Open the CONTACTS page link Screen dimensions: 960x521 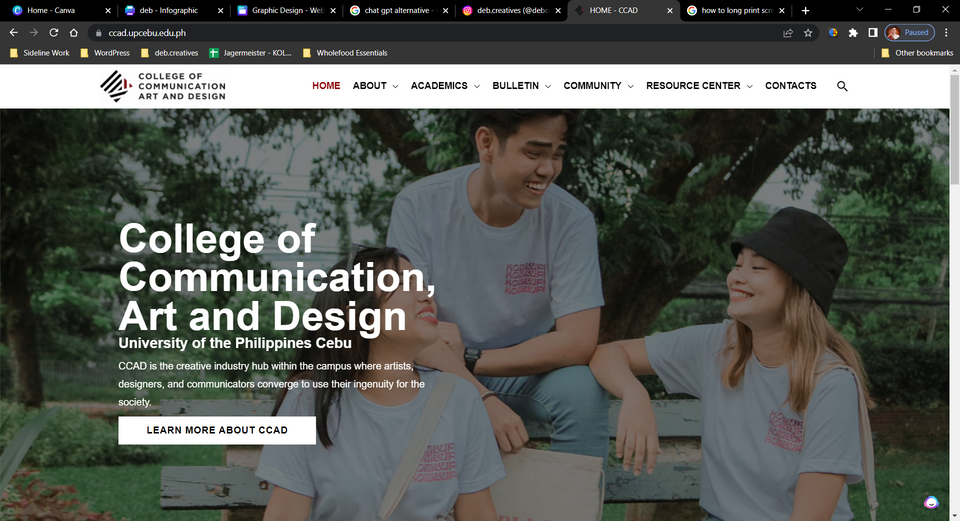(790, 86)
